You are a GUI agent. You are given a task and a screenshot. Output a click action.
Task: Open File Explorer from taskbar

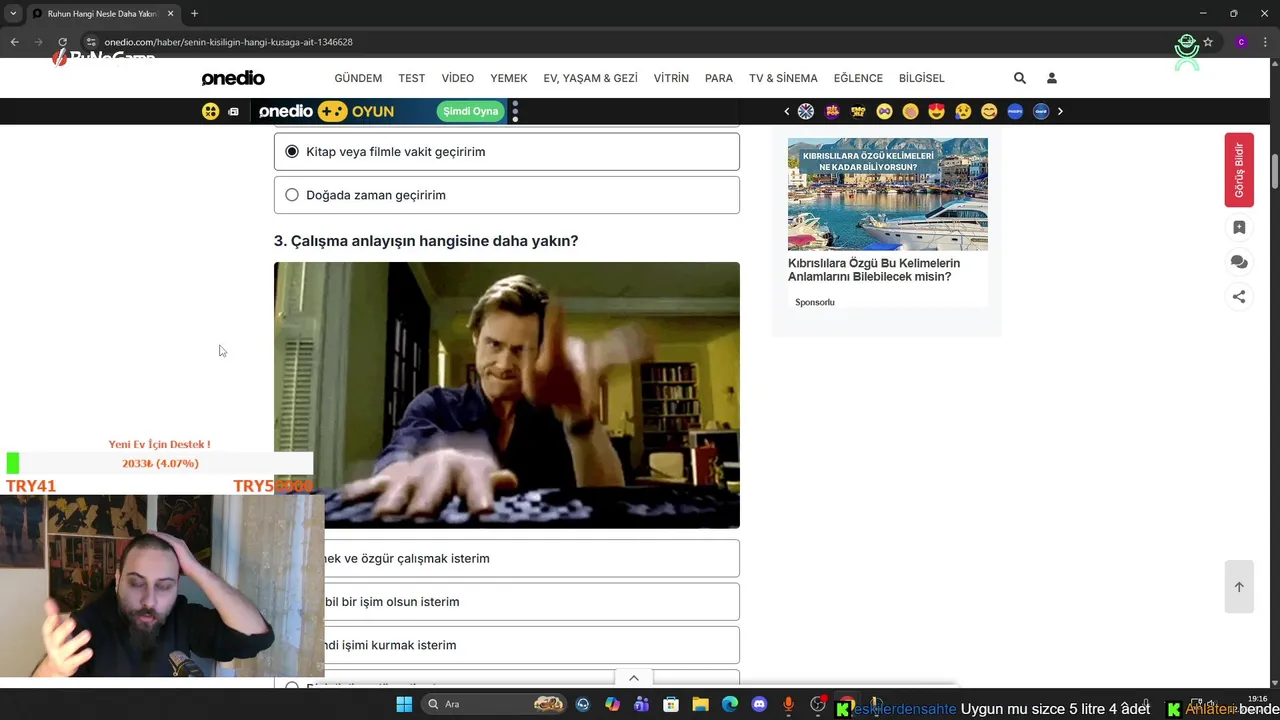700,704
